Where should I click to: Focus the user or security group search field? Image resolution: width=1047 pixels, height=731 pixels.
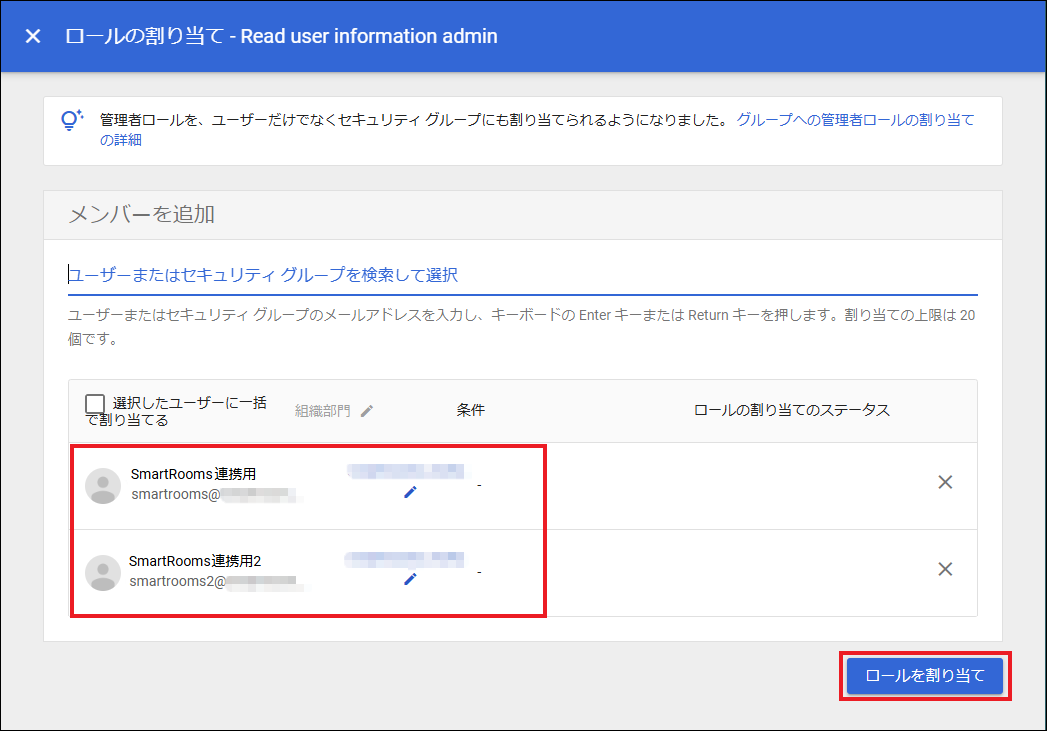coord(521,275)
